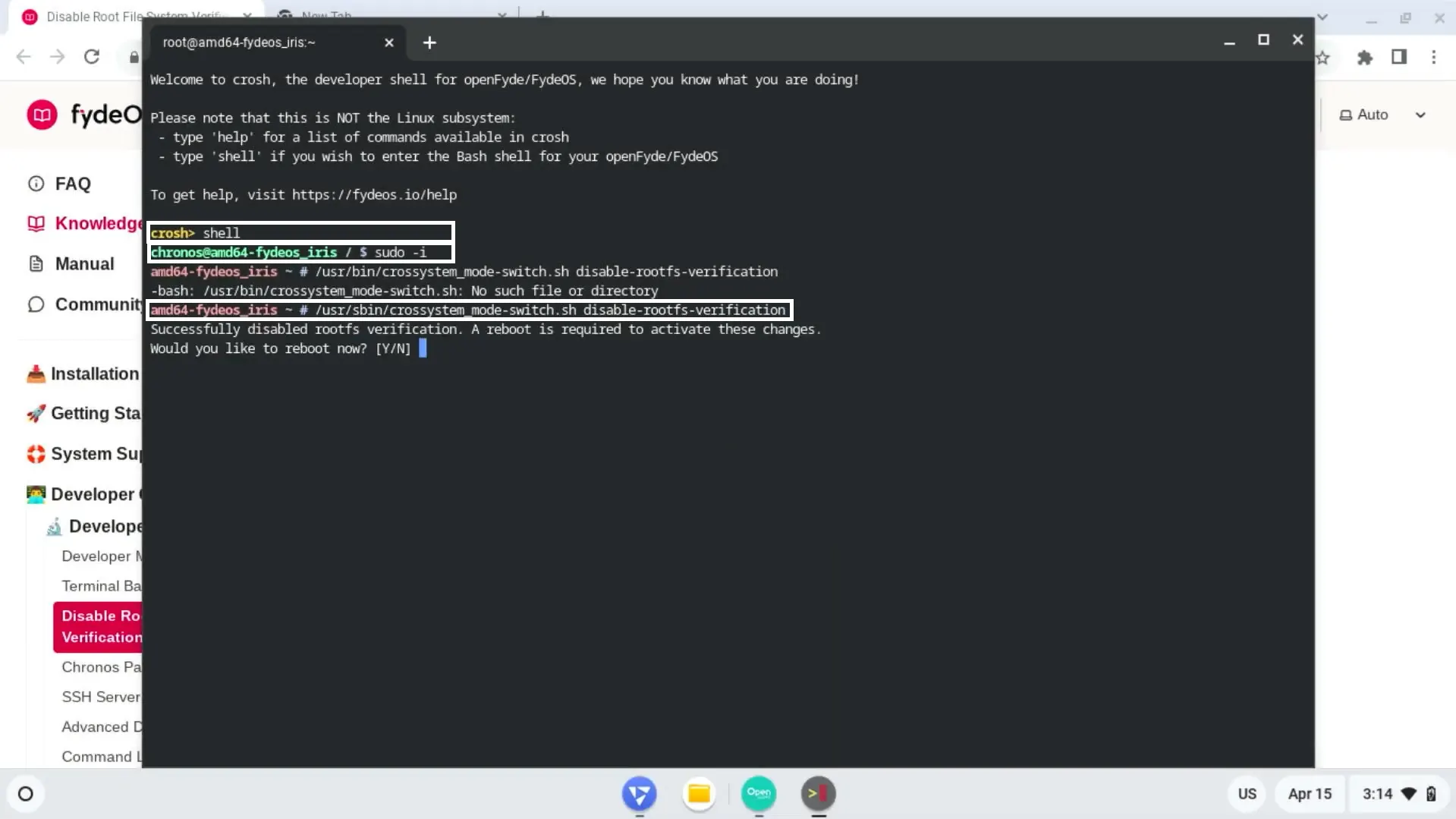This screenshot has width=1456, height=819.
Task: Click the FydeOS logo in the page header
Action: point(42,114)
